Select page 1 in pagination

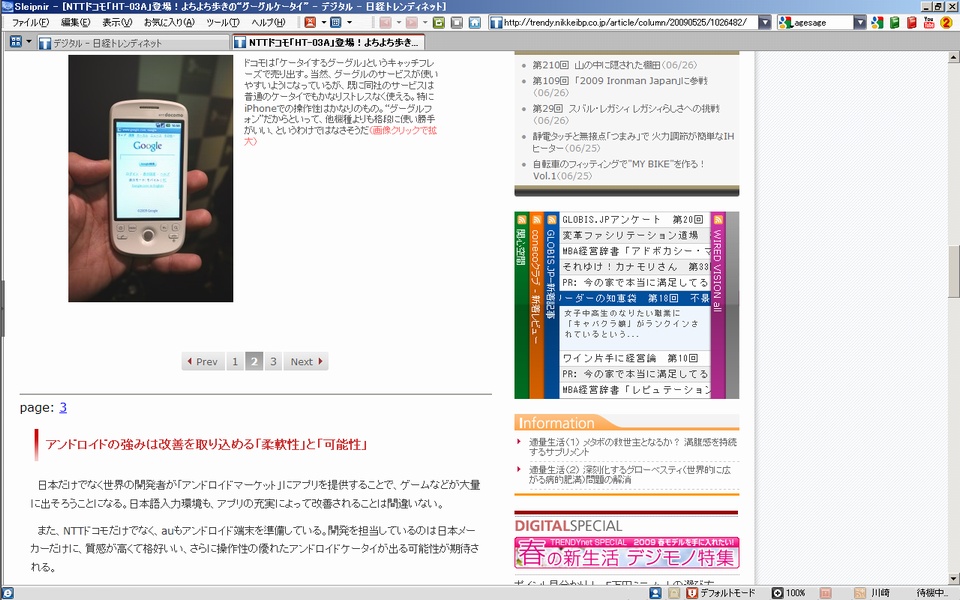(x=234, y=361)
